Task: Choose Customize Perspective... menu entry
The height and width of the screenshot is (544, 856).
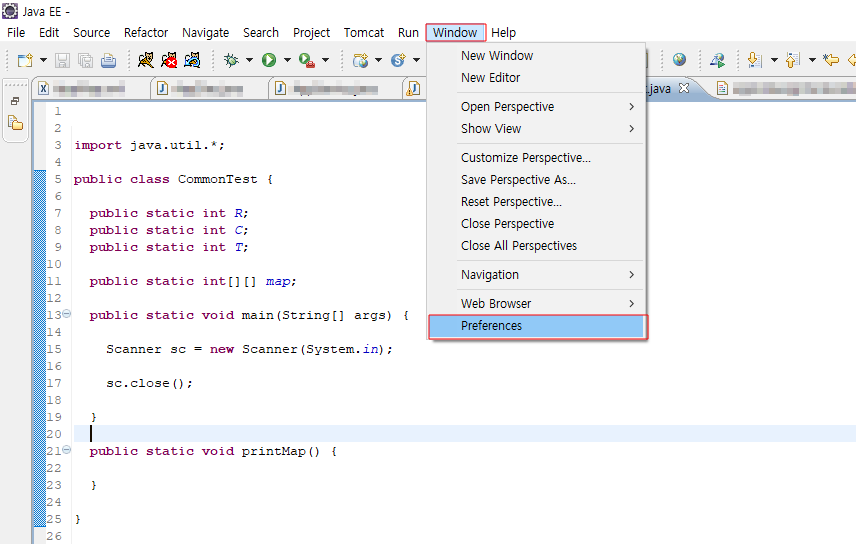Action: pyautogui.click(x=536, y=158)
